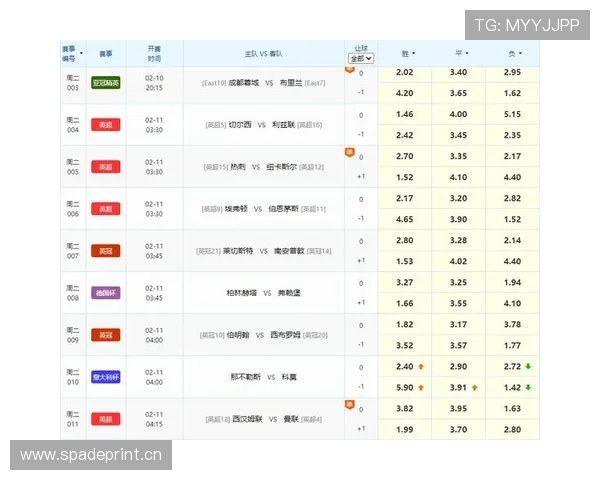600x480 pixels.
Task: Open the 让球 全部 dropdown filter
Action: point(361,59)
